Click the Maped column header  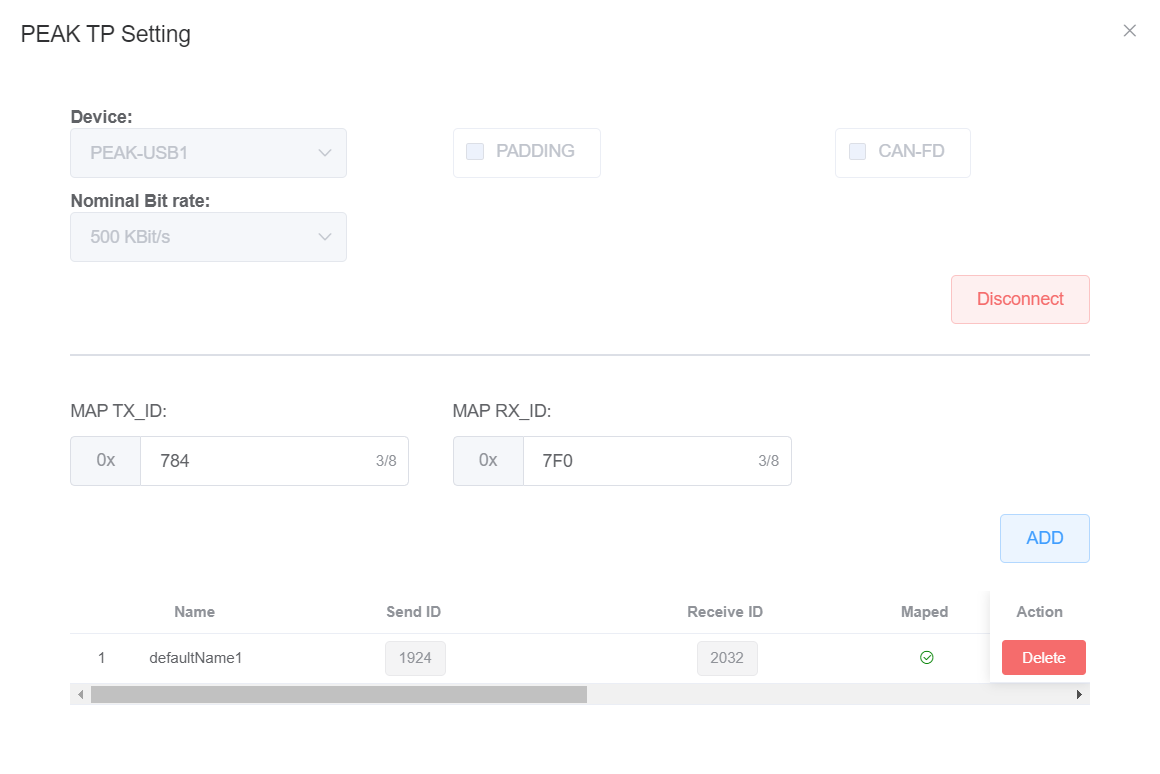pos(924,612)
